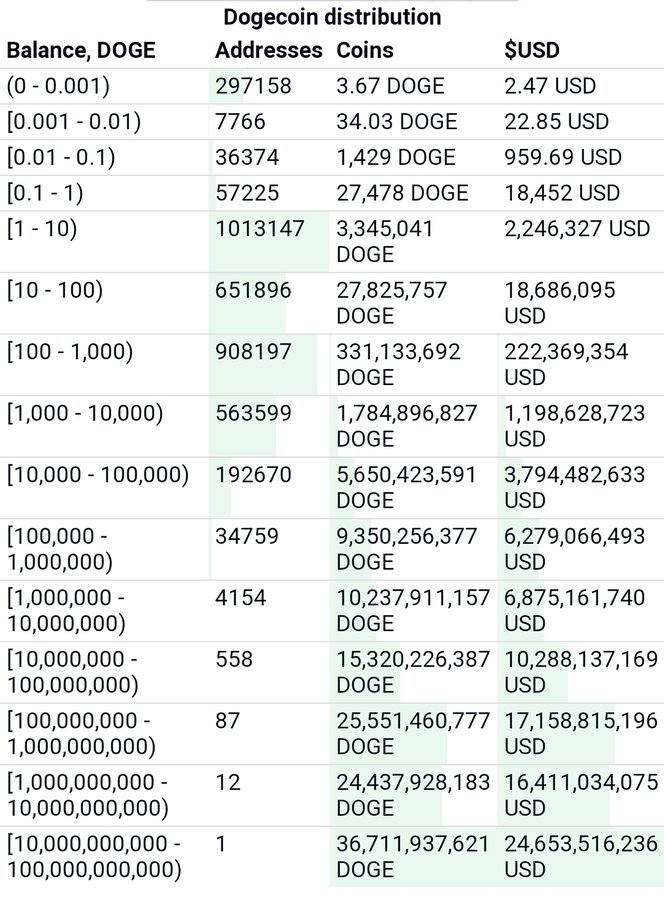The height and width of the screenshot is (900, 664).
Task: Select the row with 12 addresses
Action: click(x=332, y=795)
